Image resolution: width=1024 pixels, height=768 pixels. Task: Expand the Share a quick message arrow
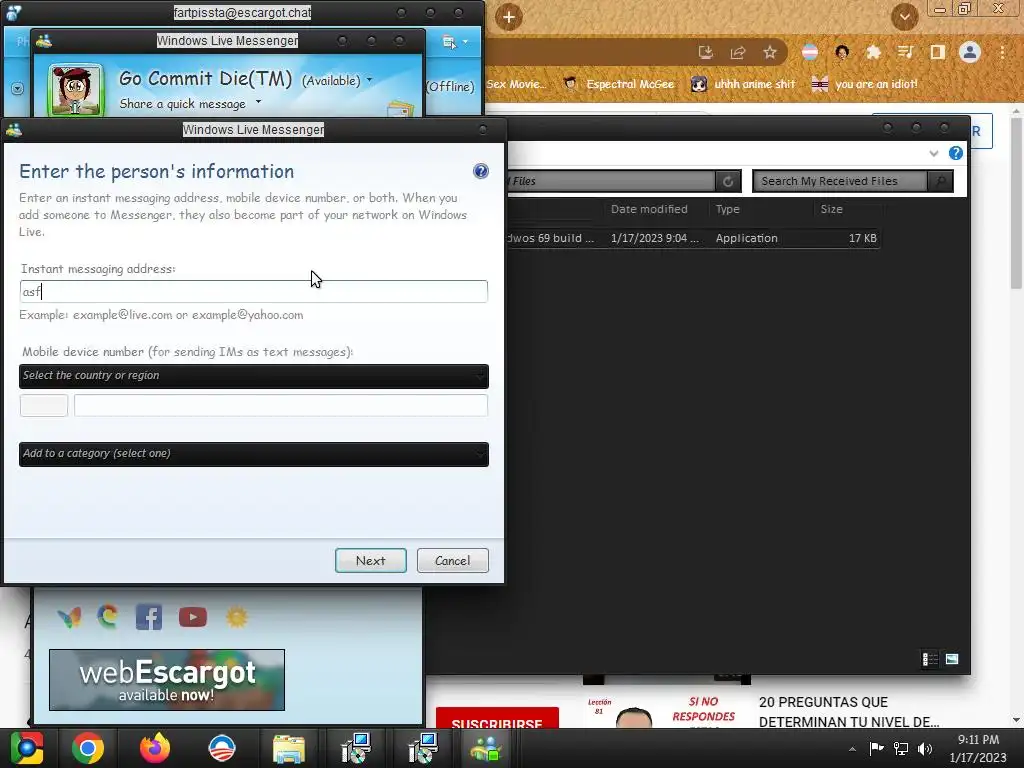tap(259, 102)
